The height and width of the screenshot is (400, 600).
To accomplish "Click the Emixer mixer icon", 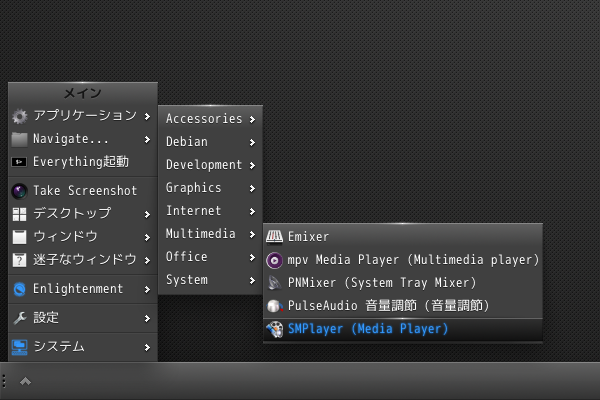I will point(274,237).
